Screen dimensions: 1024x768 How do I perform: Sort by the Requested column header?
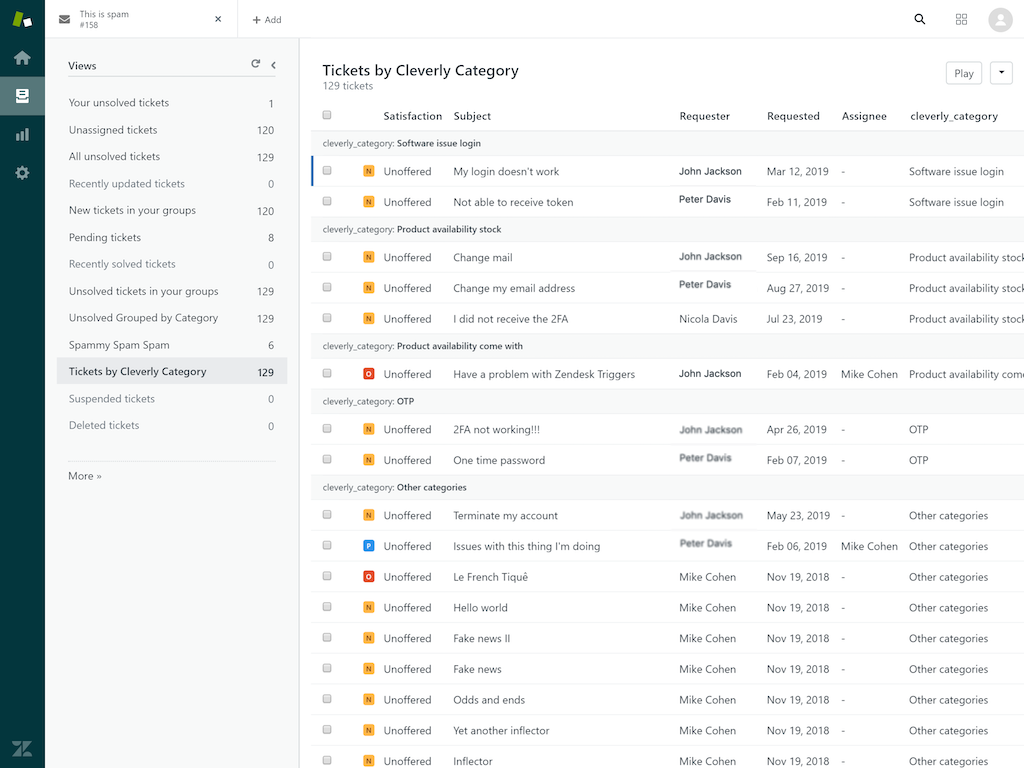793,116
